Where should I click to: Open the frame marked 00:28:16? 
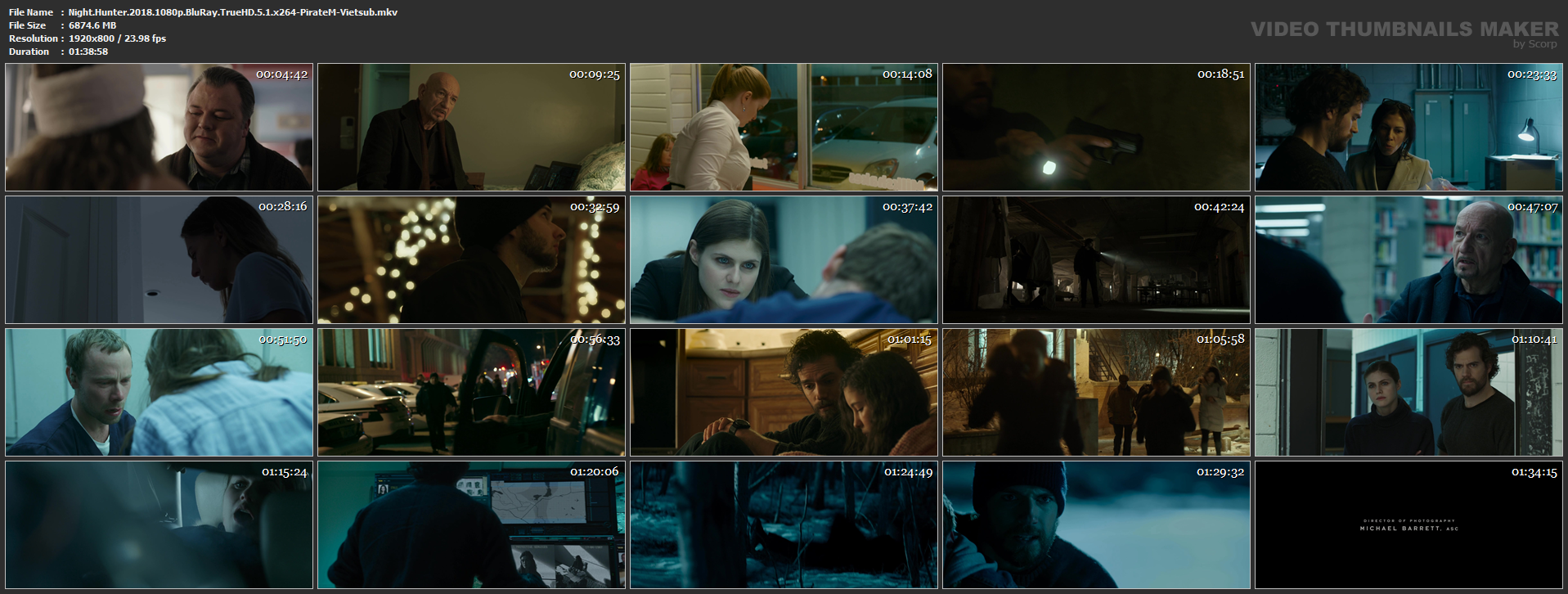tap(159, 259)
